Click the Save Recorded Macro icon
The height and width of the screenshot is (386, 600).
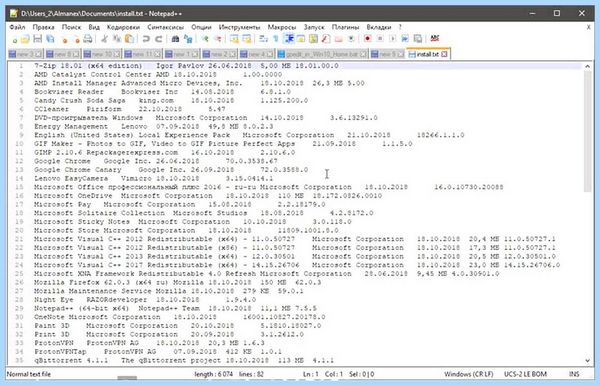tap(418, 39)
